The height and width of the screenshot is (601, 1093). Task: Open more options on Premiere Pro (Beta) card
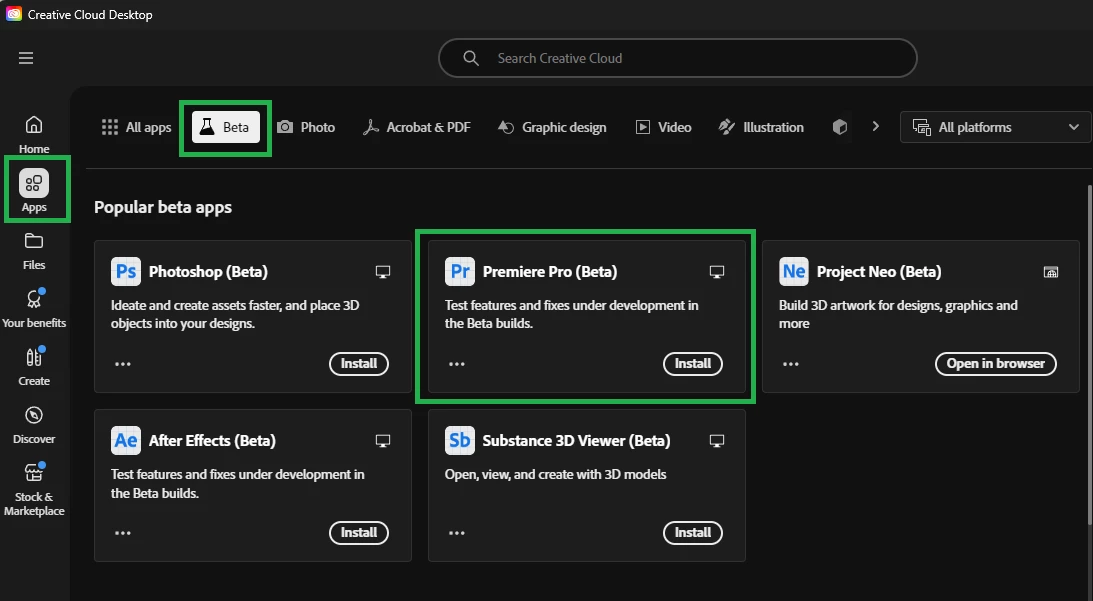point(457,364)
